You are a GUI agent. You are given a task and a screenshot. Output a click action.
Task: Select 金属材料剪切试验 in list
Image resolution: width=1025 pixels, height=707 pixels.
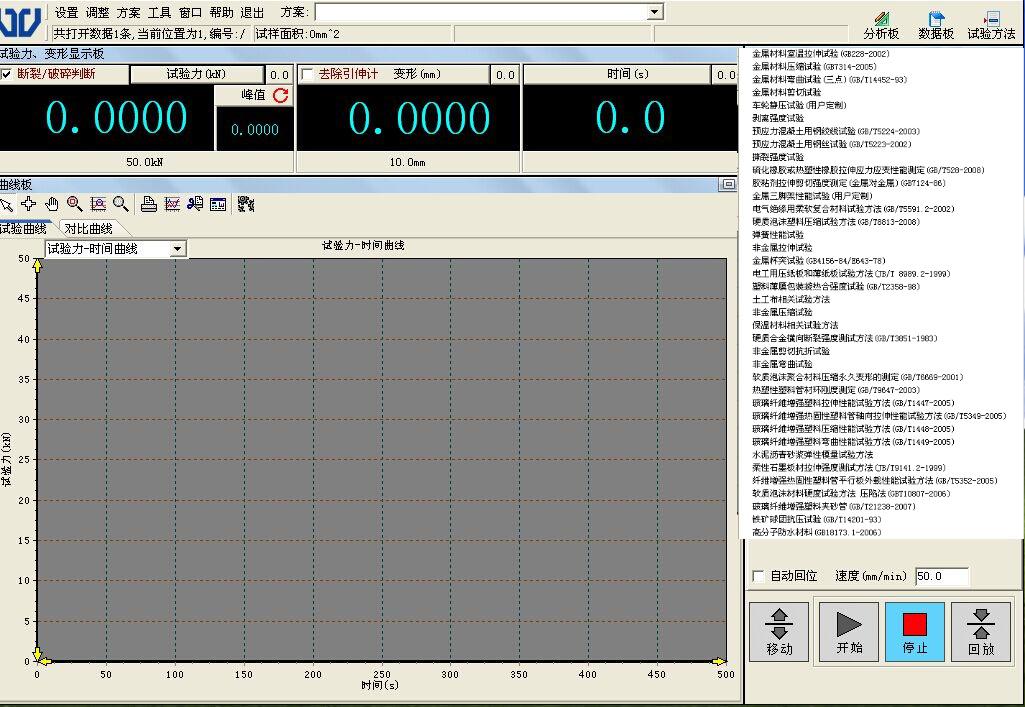pyautogui.click(x=786, y=93)
